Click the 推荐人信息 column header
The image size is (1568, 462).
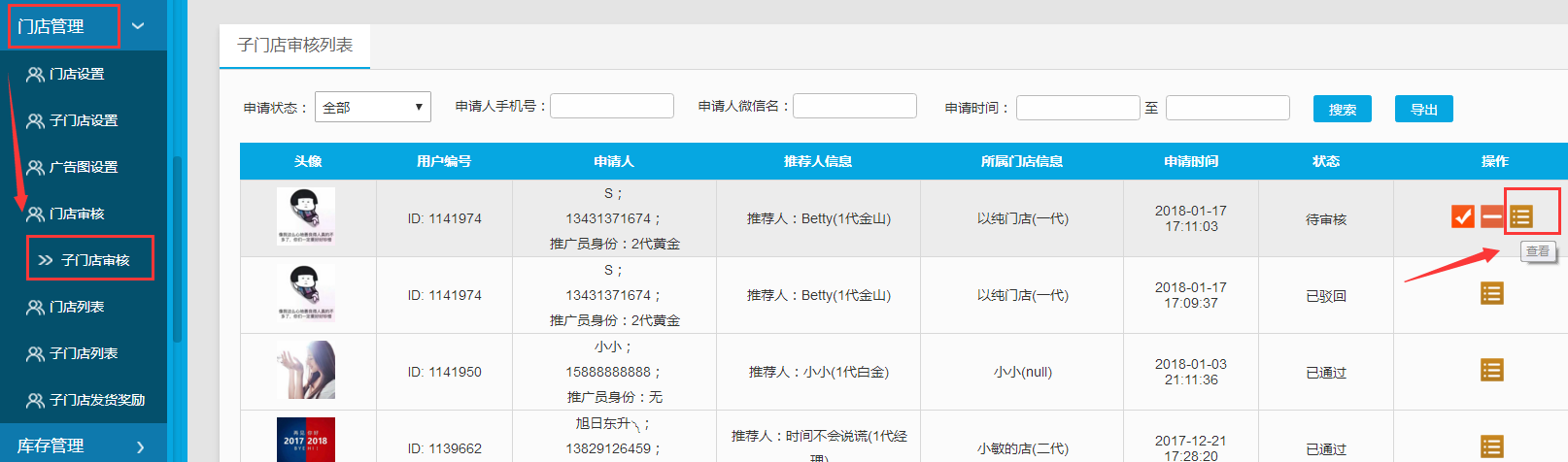(x=818, y=161)
